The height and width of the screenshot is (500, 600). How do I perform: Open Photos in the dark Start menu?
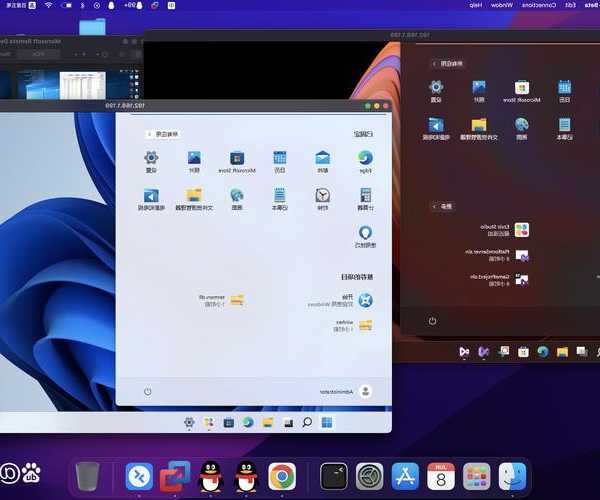(479, 89)
